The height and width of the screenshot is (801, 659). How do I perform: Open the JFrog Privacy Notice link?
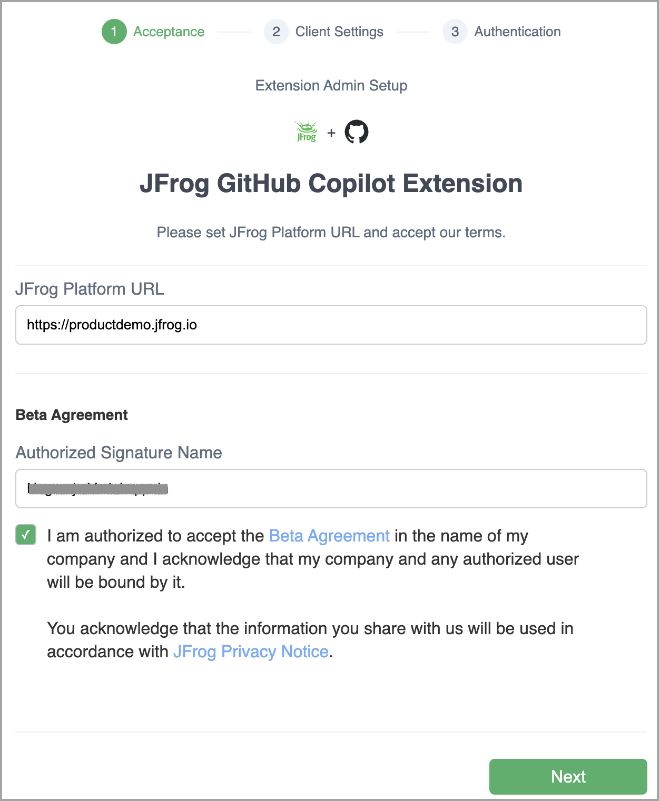pos(250,651)
